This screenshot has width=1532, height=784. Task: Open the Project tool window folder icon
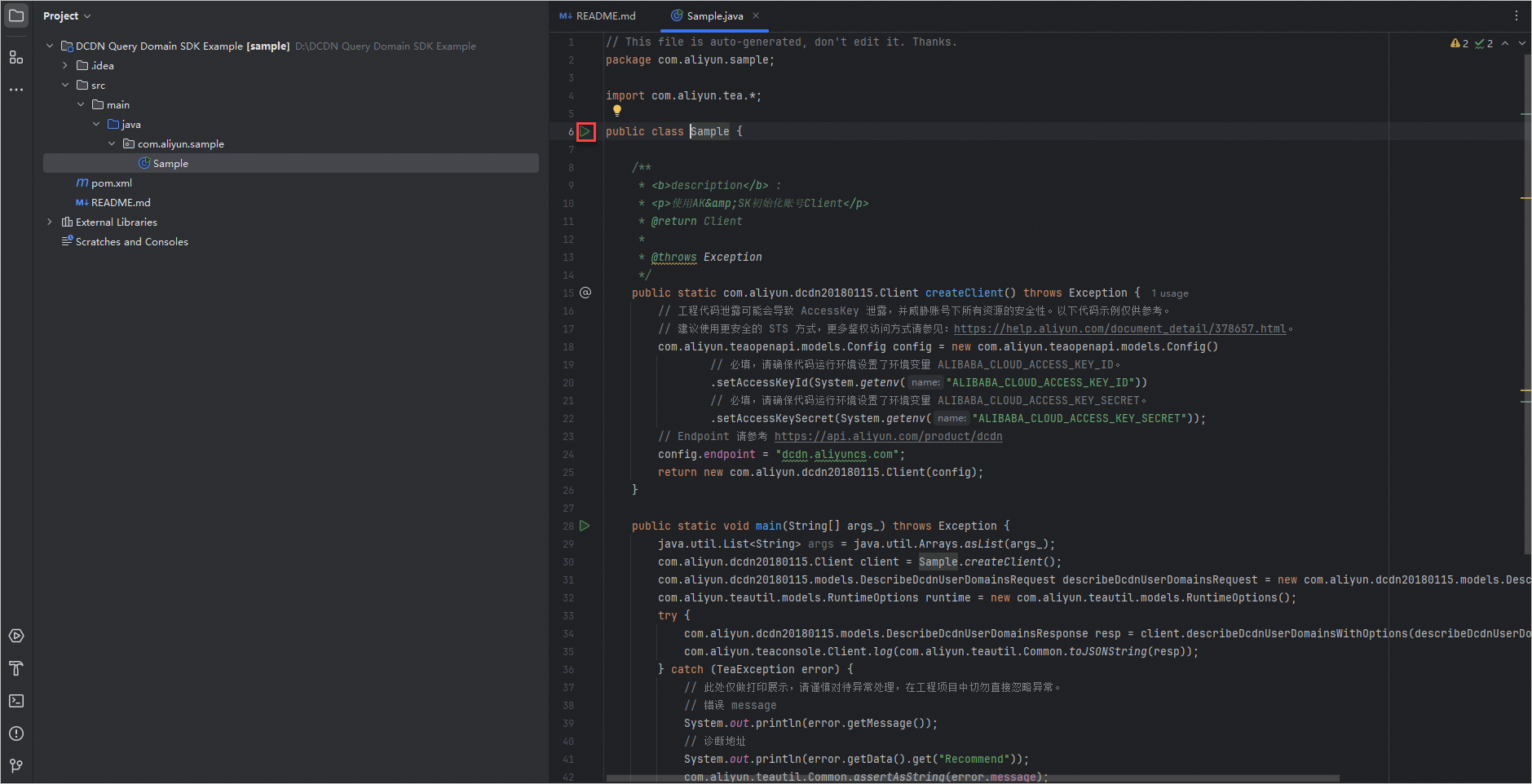click(x=16, y=15)
